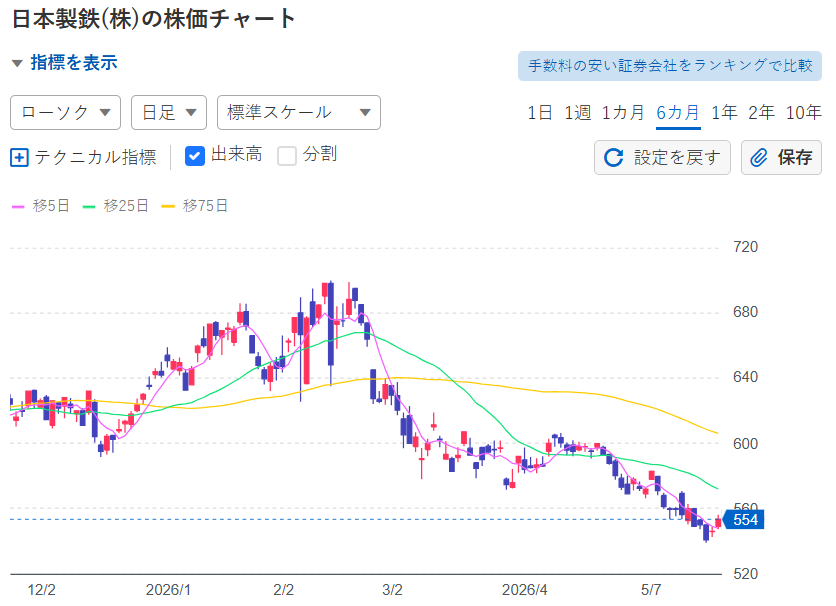Select the 1日 period tab
836x606 pixels.
coord(540,112)
